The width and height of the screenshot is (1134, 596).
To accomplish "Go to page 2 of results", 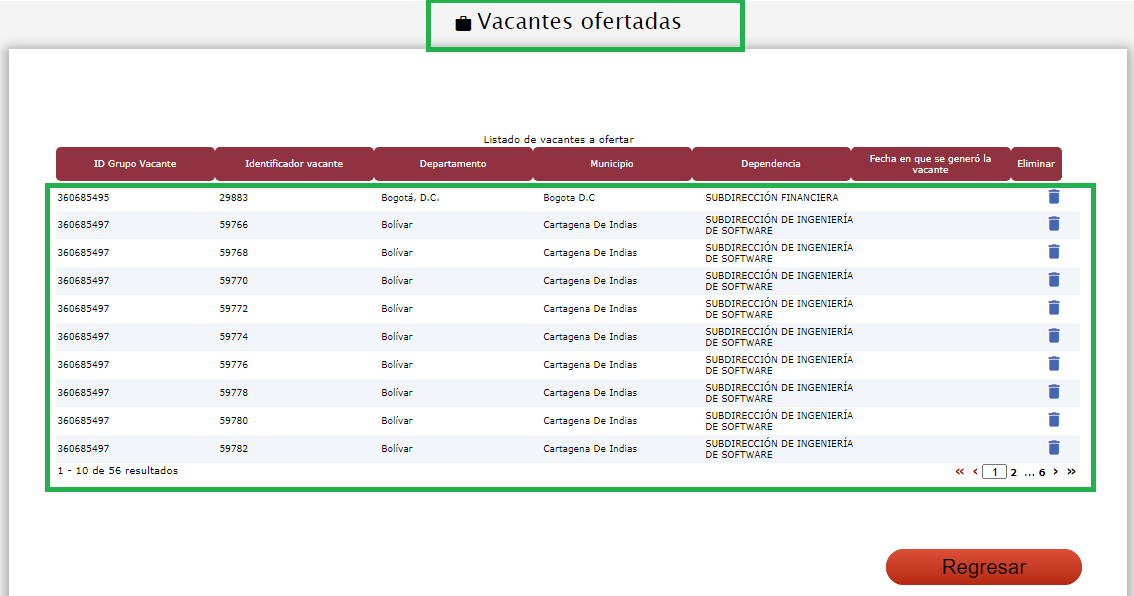I will coord(1013,472).
